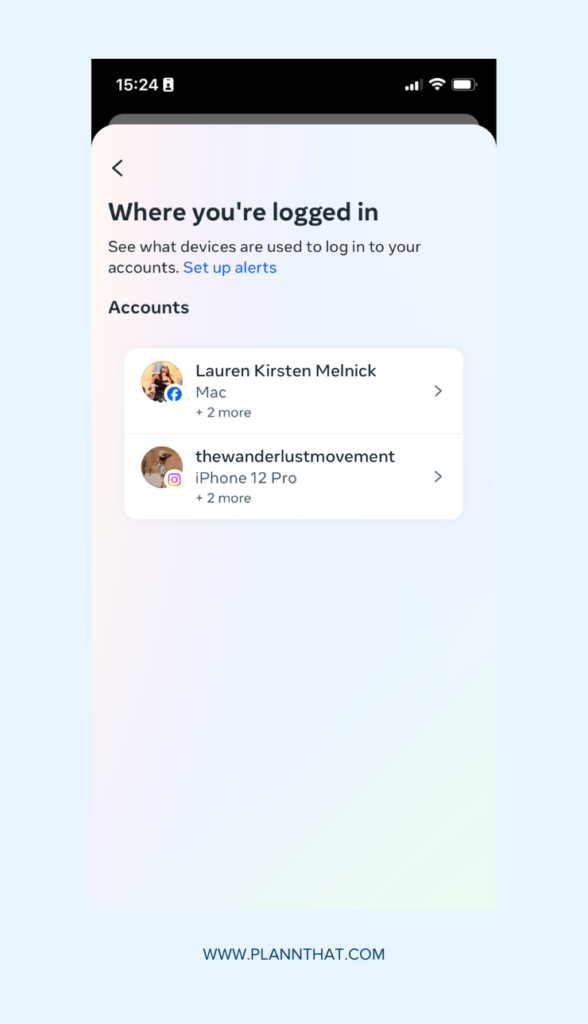Open the Set up alerts link

[x=230, y=267]
